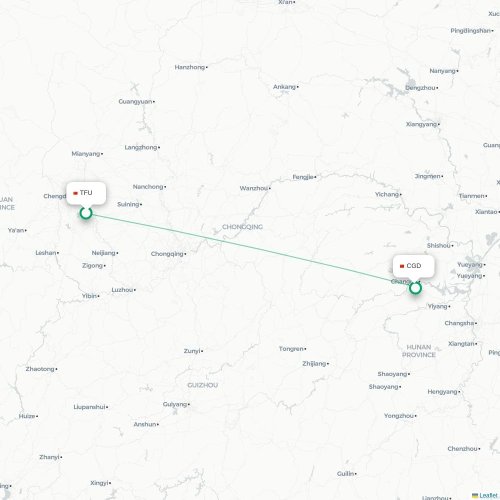Click the CHONGQING province label
This screenshot has width=500, height=500.
pos(242,227)
